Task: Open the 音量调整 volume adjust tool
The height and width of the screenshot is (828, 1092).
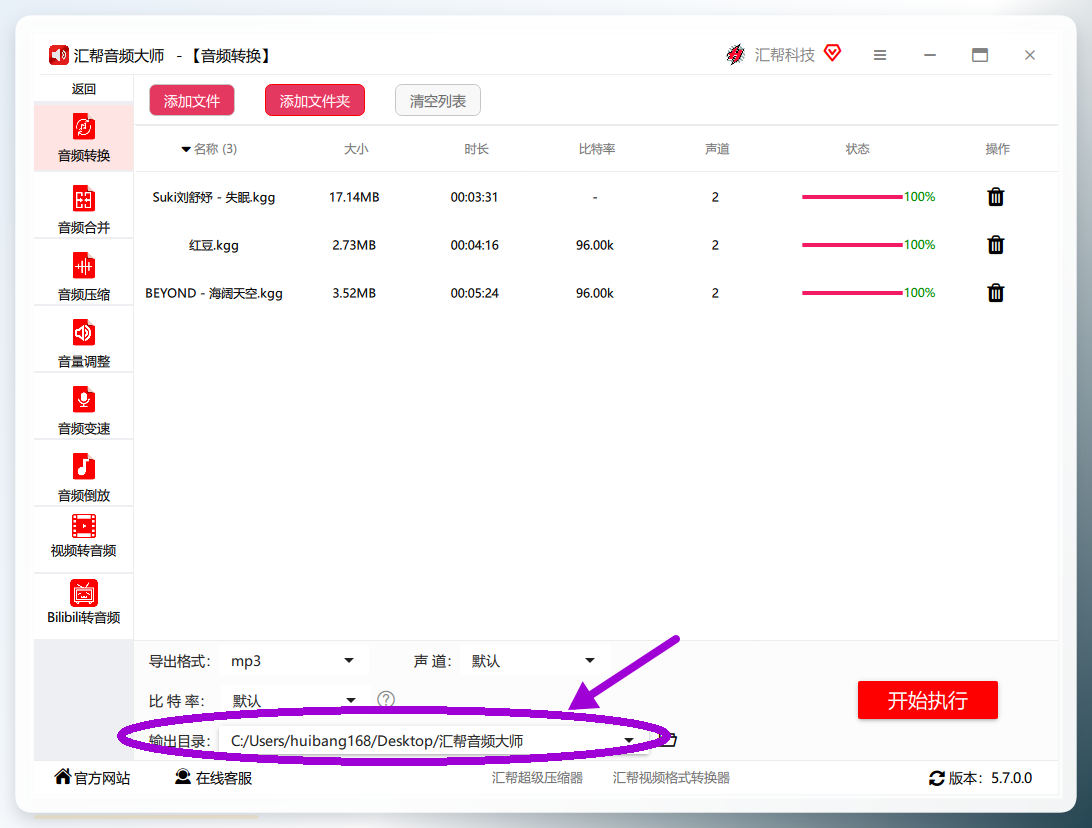Action: [84, 343]
